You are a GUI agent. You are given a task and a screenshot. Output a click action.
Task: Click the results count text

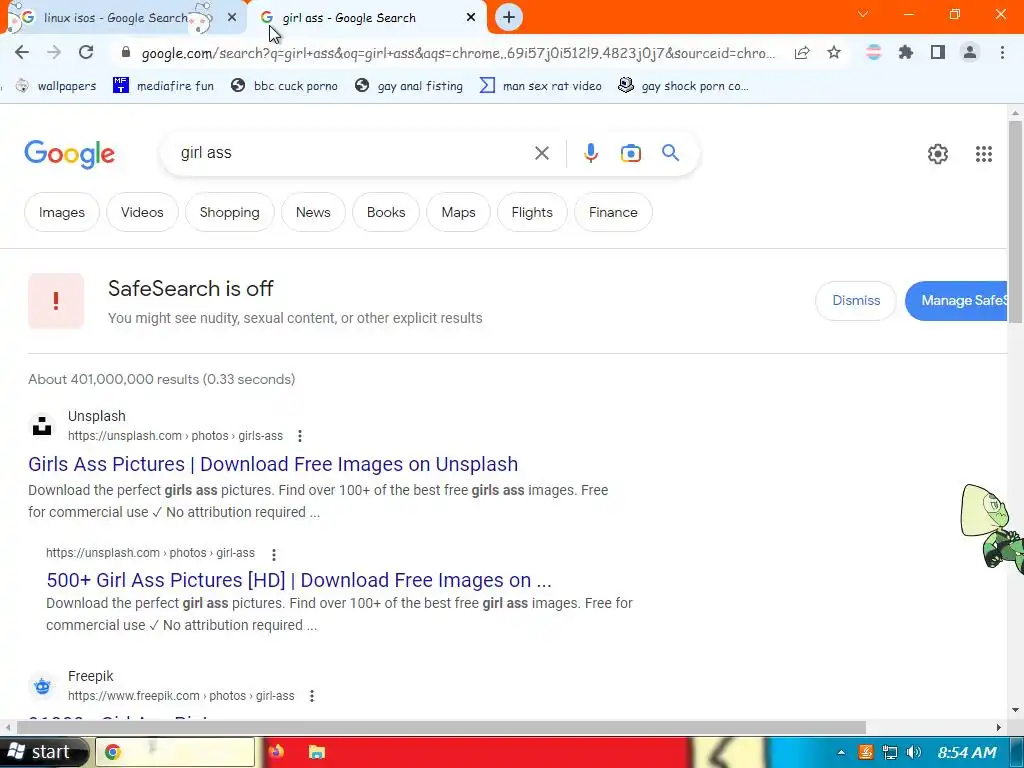tap(161, 379)
